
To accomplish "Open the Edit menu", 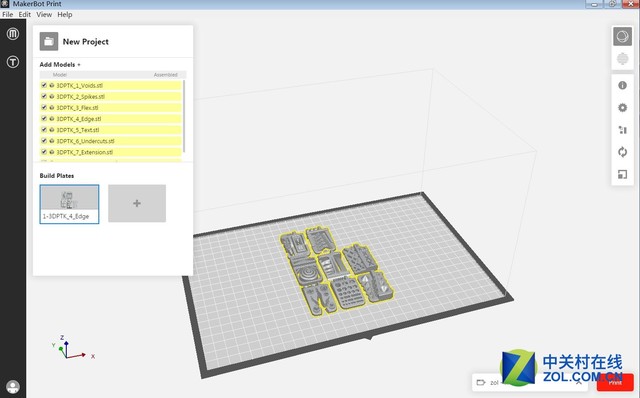I will pyautogui.click(x=24, y=14).
